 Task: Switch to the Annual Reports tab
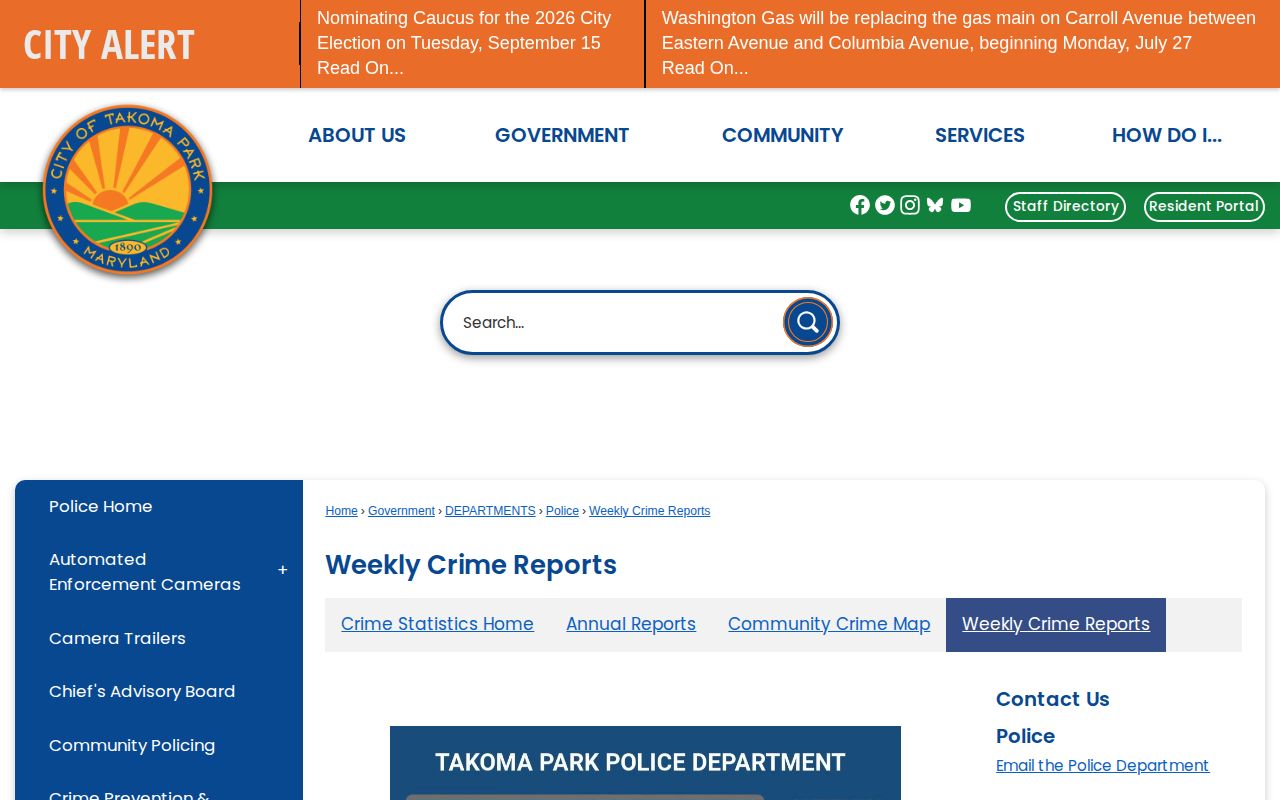pos(631,624)
